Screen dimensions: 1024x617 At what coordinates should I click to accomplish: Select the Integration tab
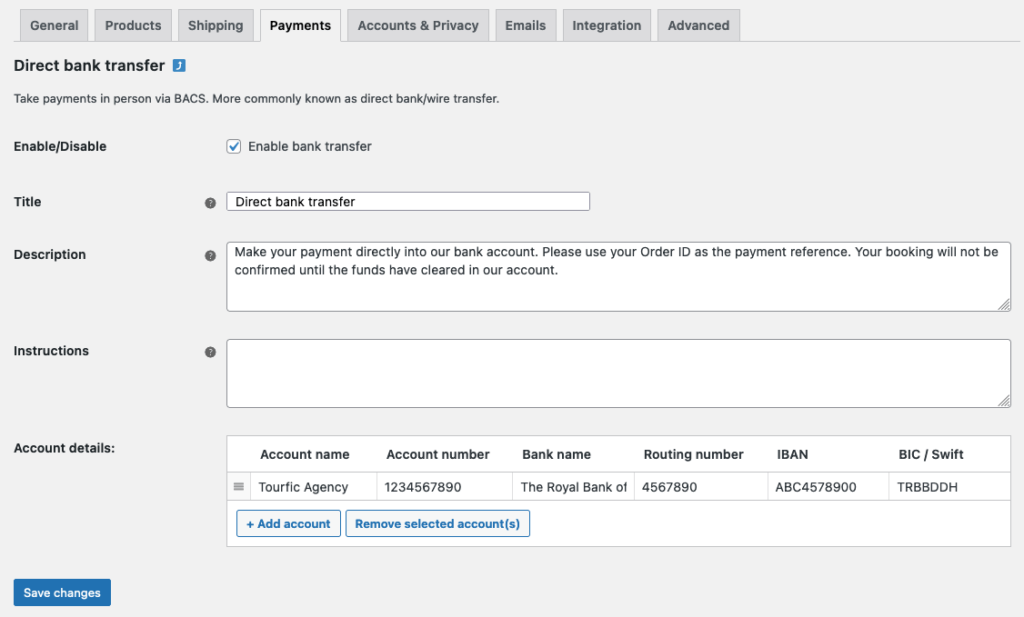coord(606,25)
